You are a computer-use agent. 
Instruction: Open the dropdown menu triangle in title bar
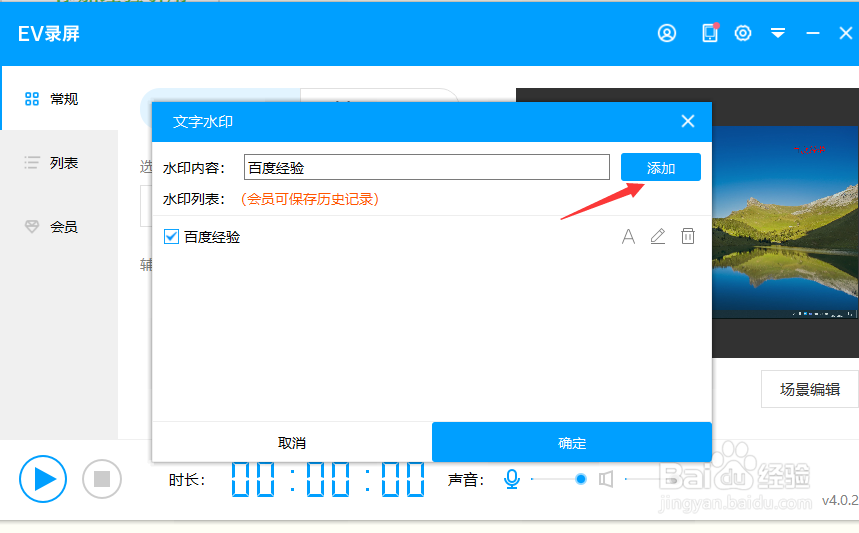coord(778,33)
